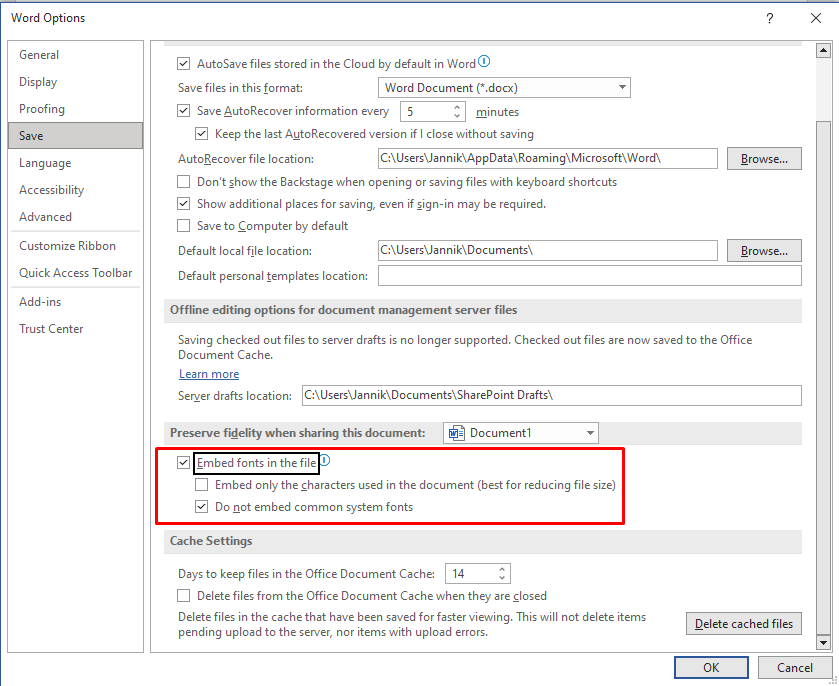The image size is (839, 686).
Task: Open the Learn more link
Action: 209,374
